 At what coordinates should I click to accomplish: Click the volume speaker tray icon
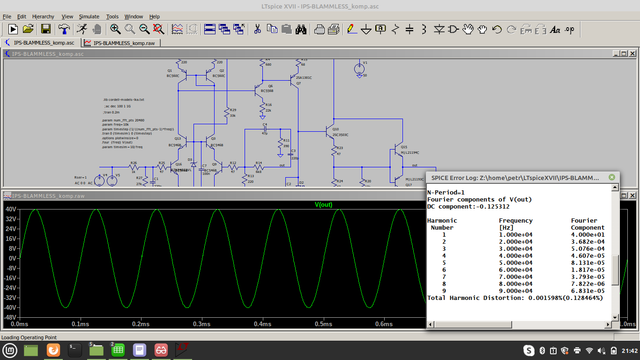click(601, 351)
